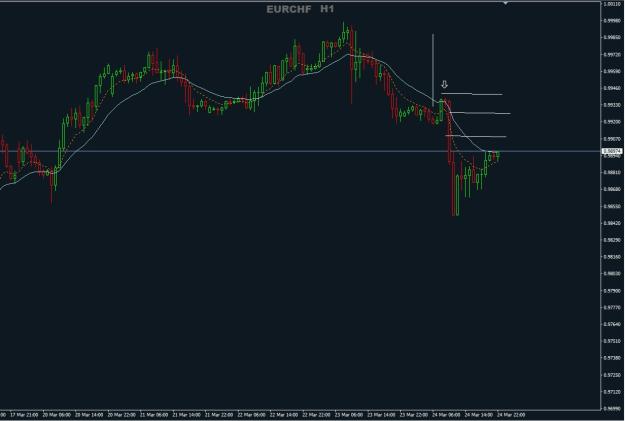This screenshot has height=421, width=625.
Task: Click the 0.98550 price scale label
Action: click(613, 206)
